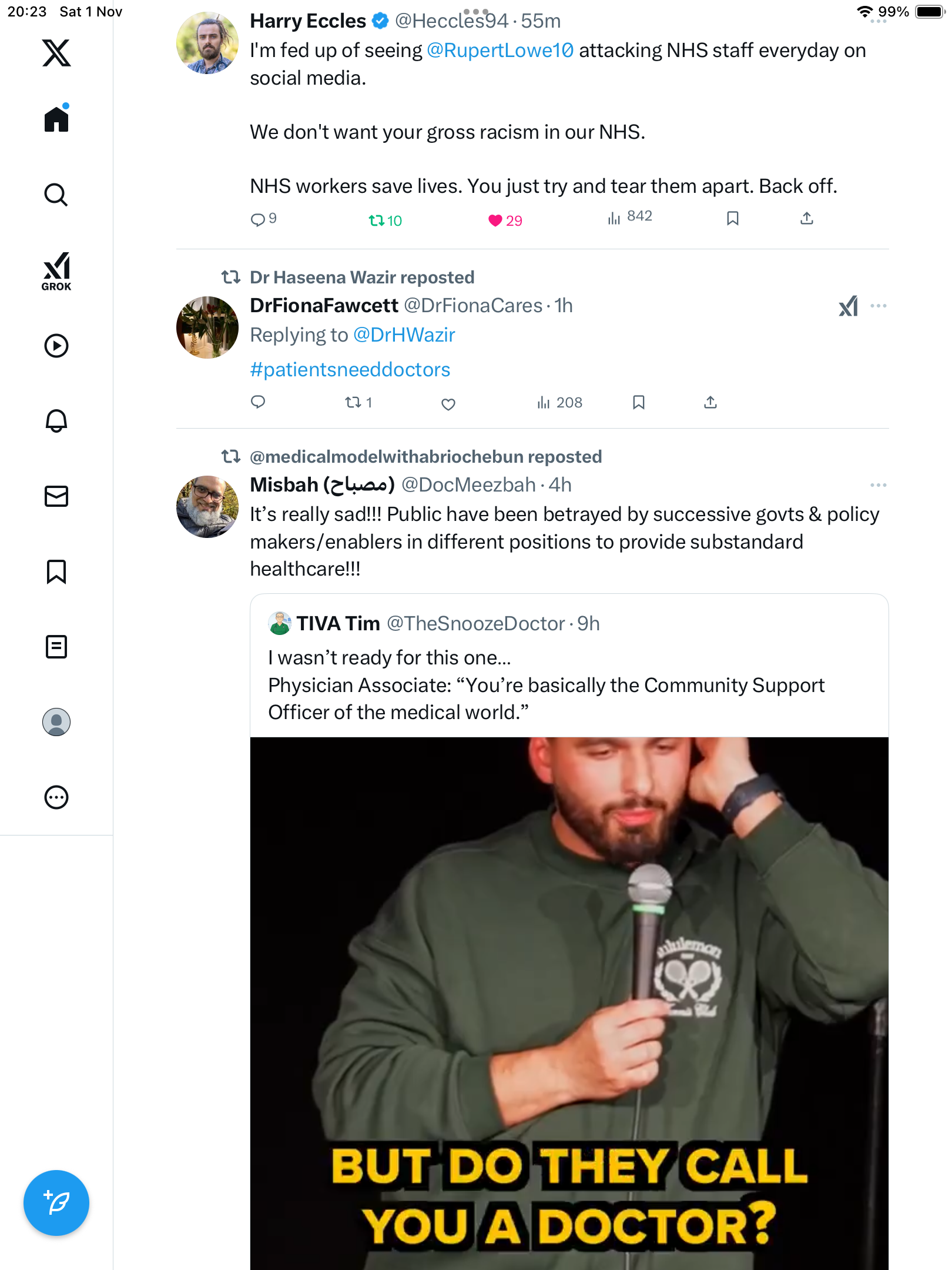
Task: Unlike Harry Eccles' post
Action: click(x=495, y=220)
